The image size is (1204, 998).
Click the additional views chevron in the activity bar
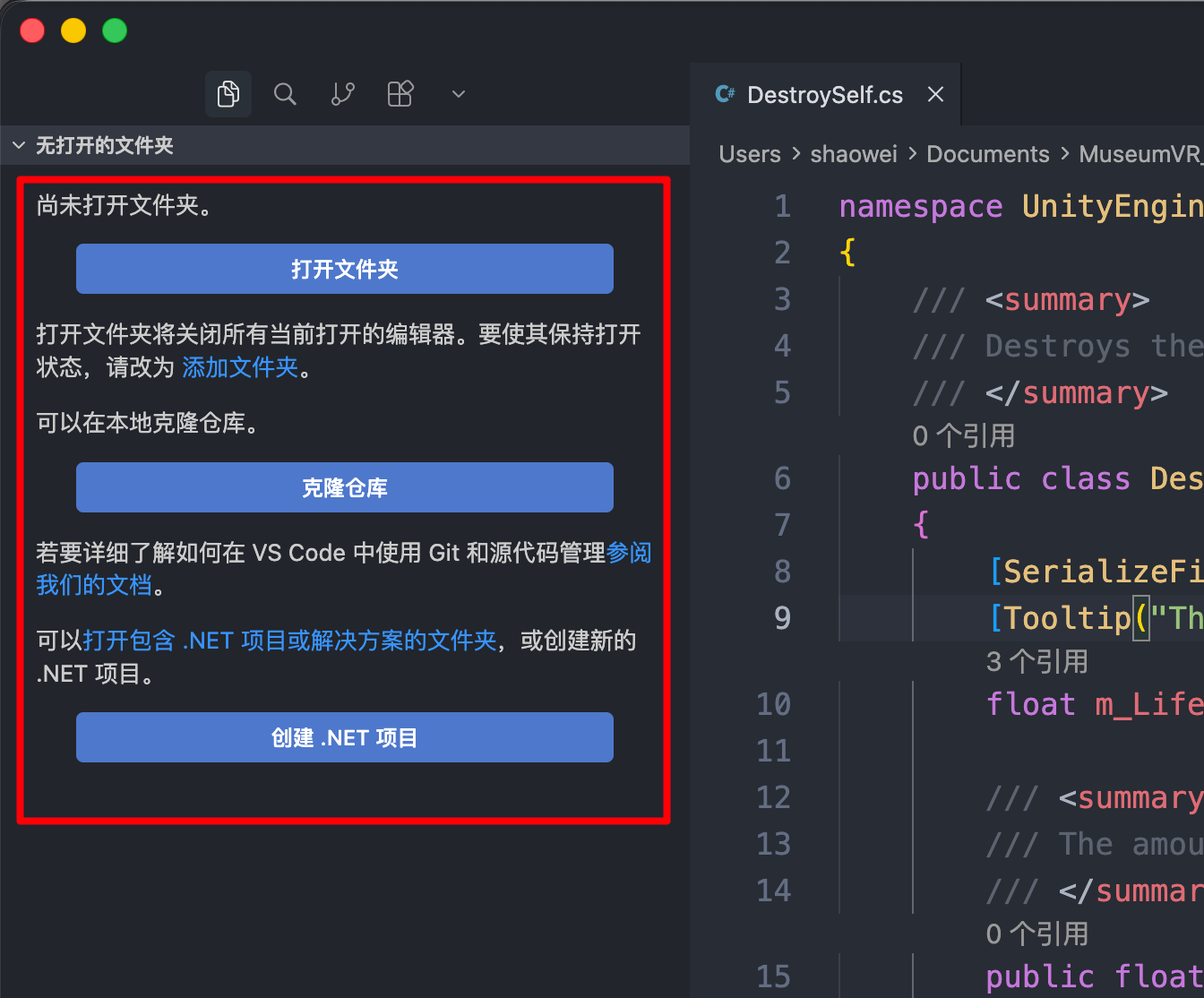[458, 93]
